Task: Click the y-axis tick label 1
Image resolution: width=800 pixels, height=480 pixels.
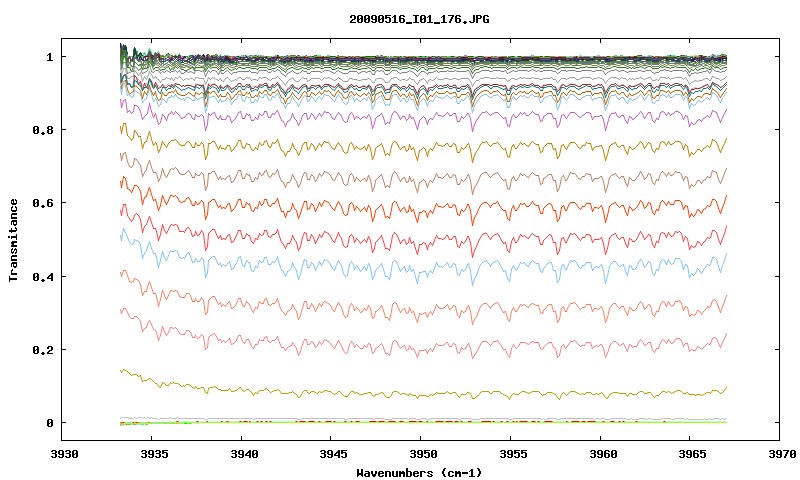Action: 49,57
